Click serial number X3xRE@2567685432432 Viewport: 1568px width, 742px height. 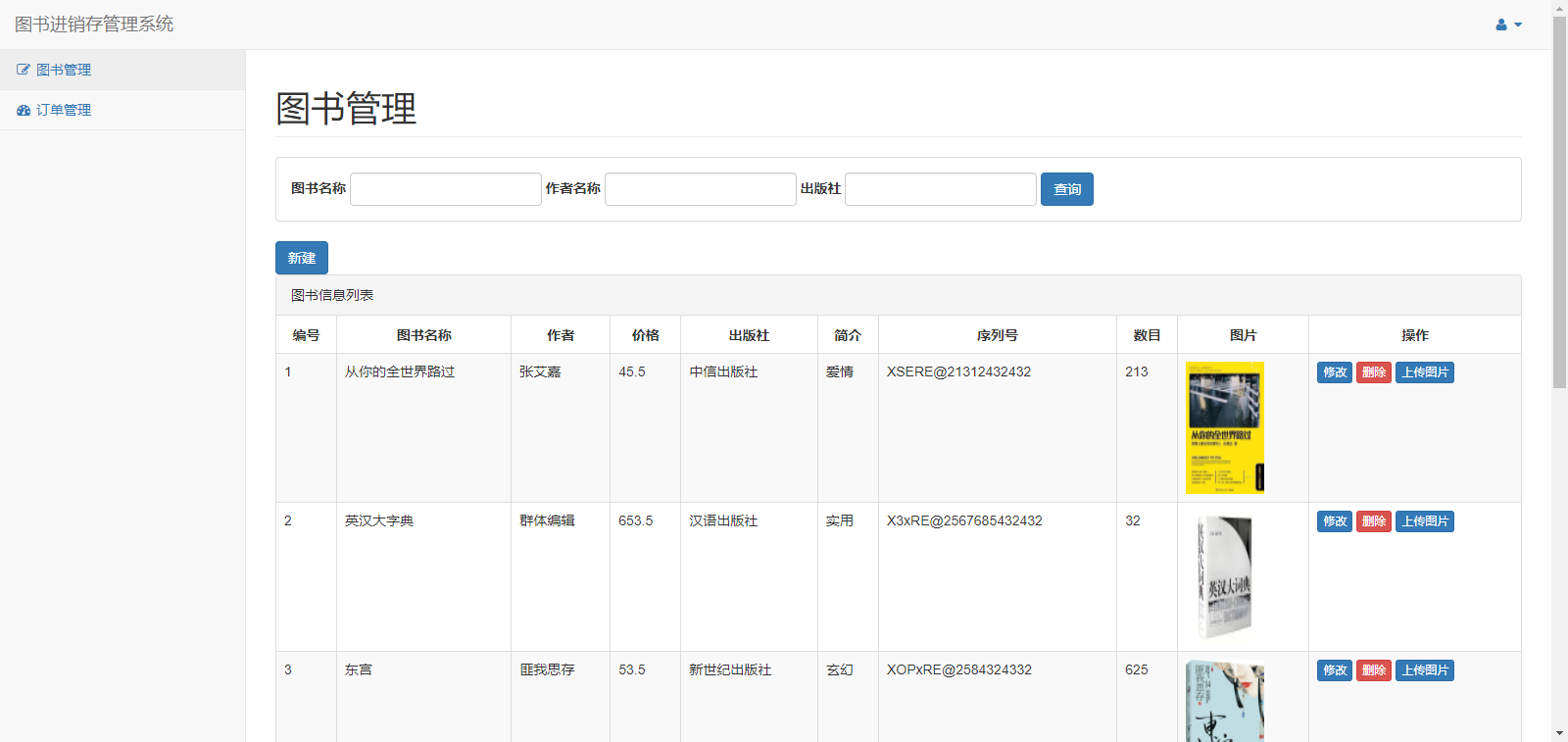[964, 521]
